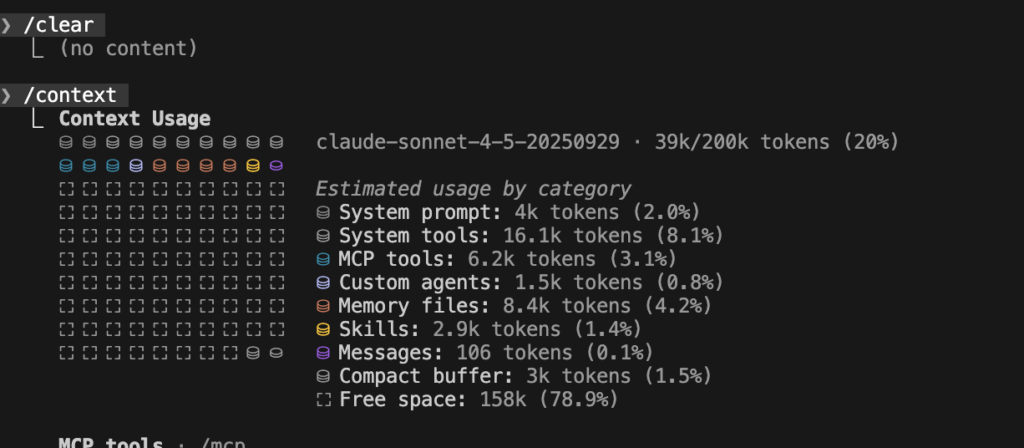Click the Estimated usage by category label

tap(473, 189)
